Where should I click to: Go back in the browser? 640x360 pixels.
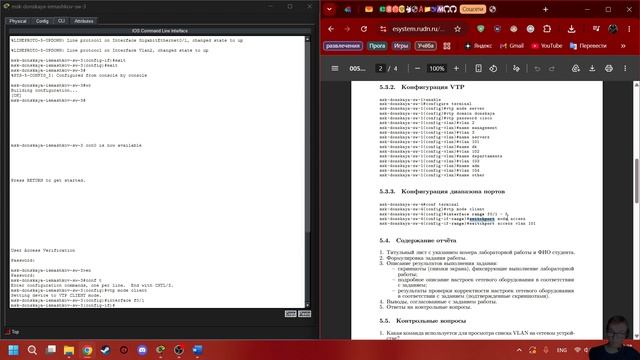(331, 29)
